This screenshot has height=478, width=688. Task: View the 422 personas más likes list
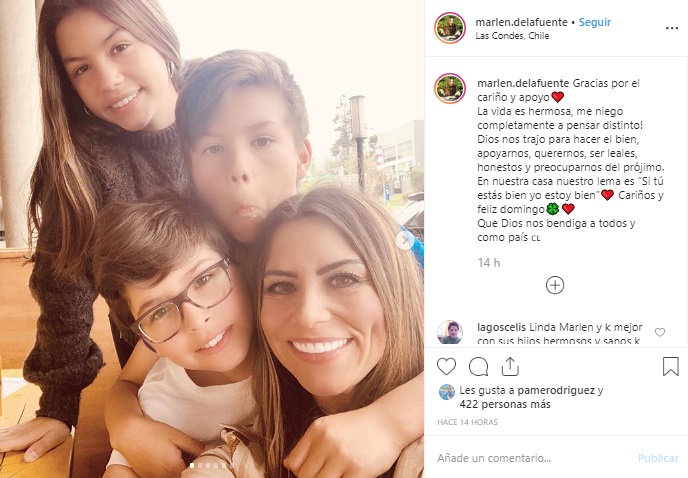click(505, 404)
